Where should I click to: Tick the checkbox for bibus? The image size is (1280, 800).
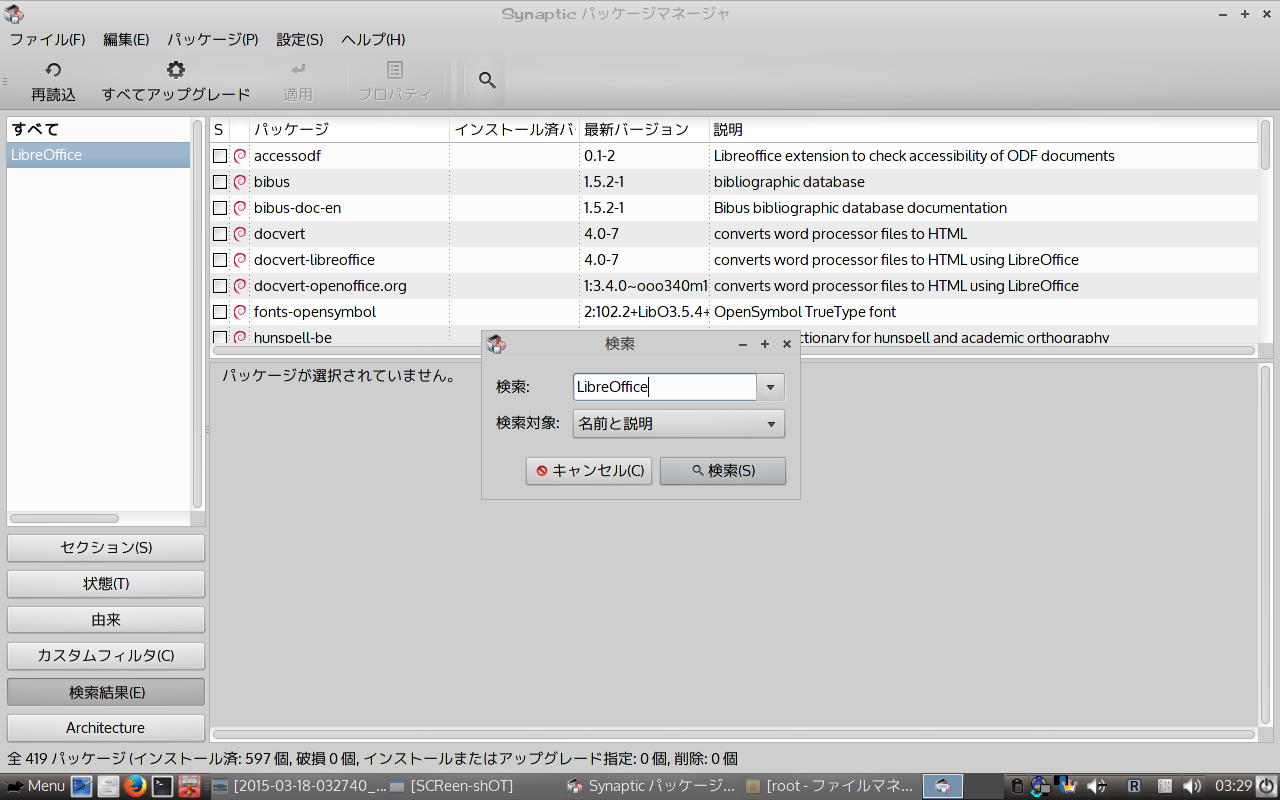pyautogui.click(x=220, y=182)
